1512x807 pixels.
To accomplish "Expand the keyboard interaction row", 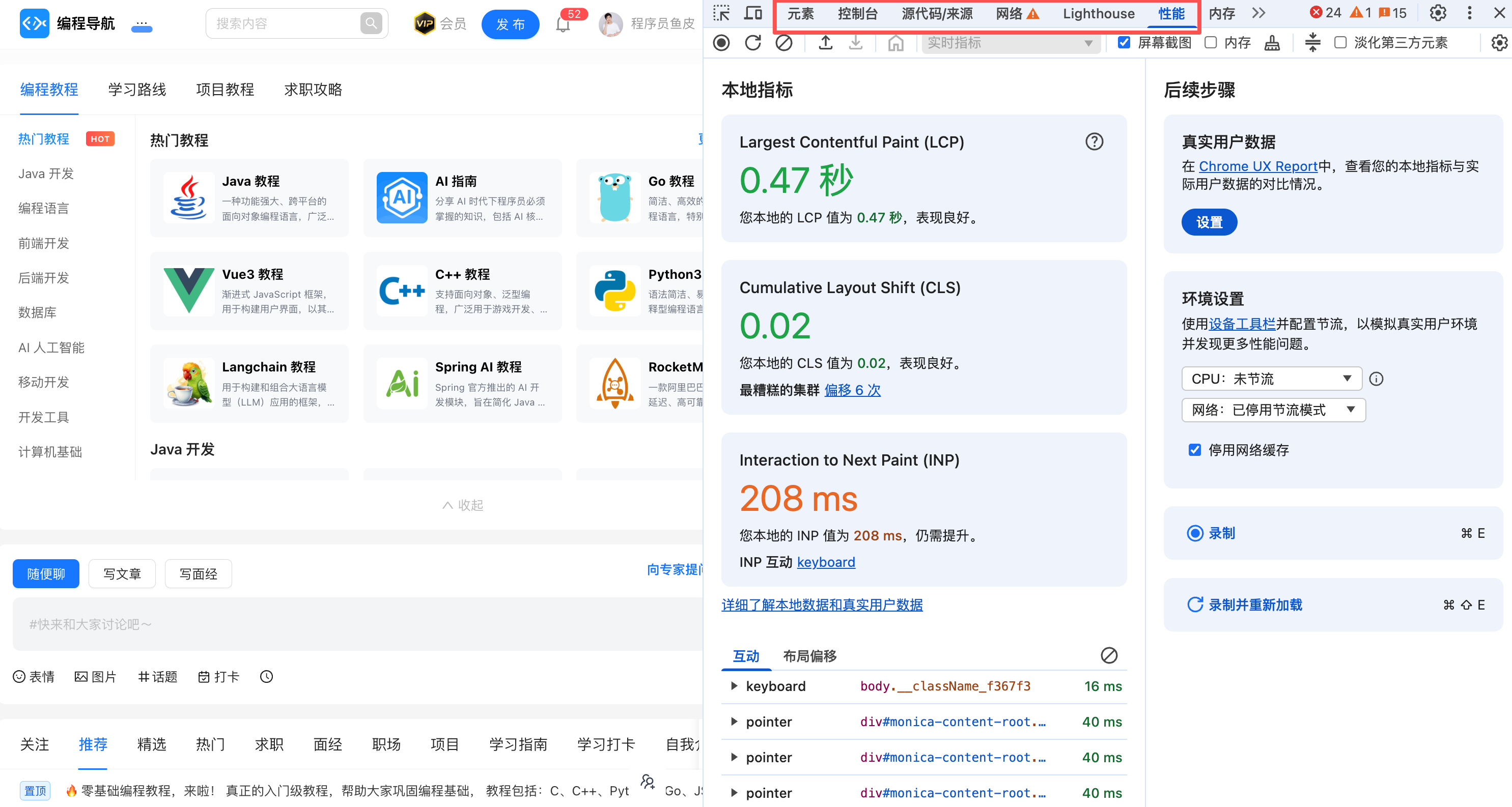I will 734,685.
